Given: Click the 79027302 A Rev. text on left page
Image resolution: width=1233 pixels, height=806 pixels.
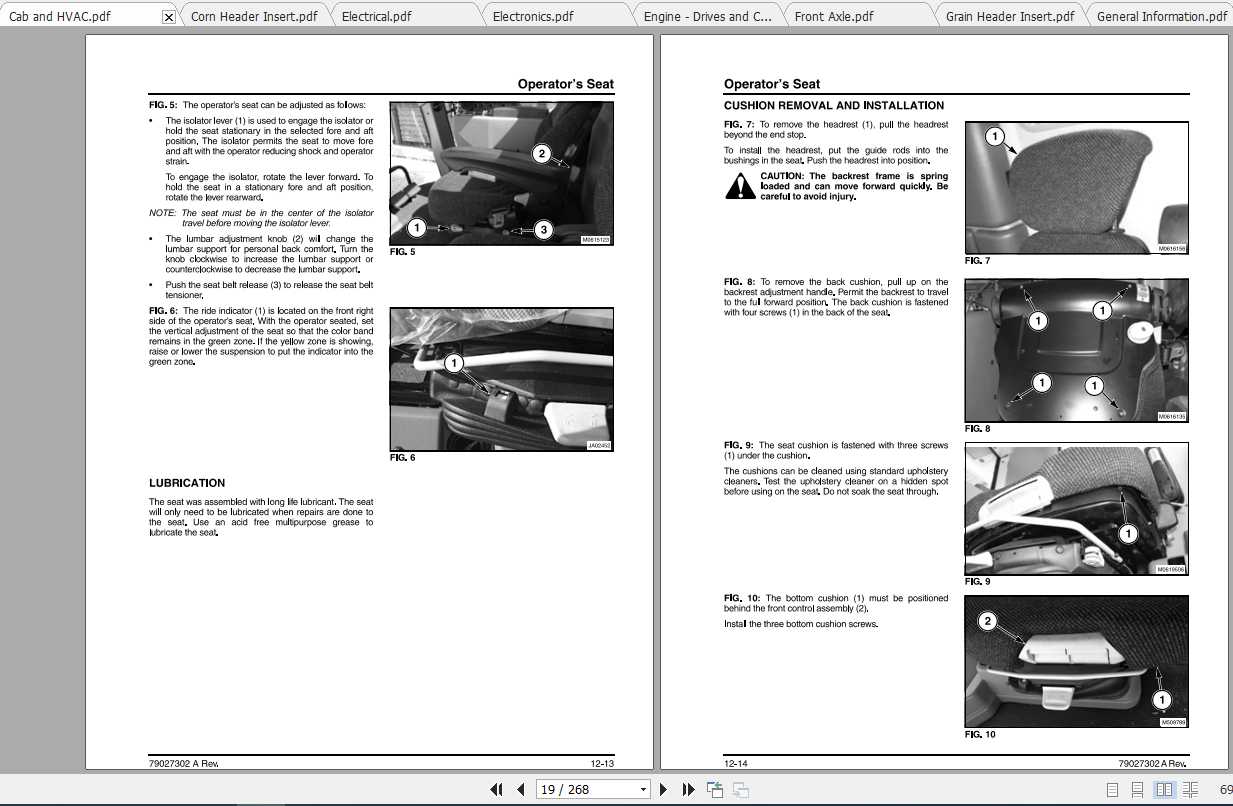Looking at the screenshot, I should click(x=183, y=763).
